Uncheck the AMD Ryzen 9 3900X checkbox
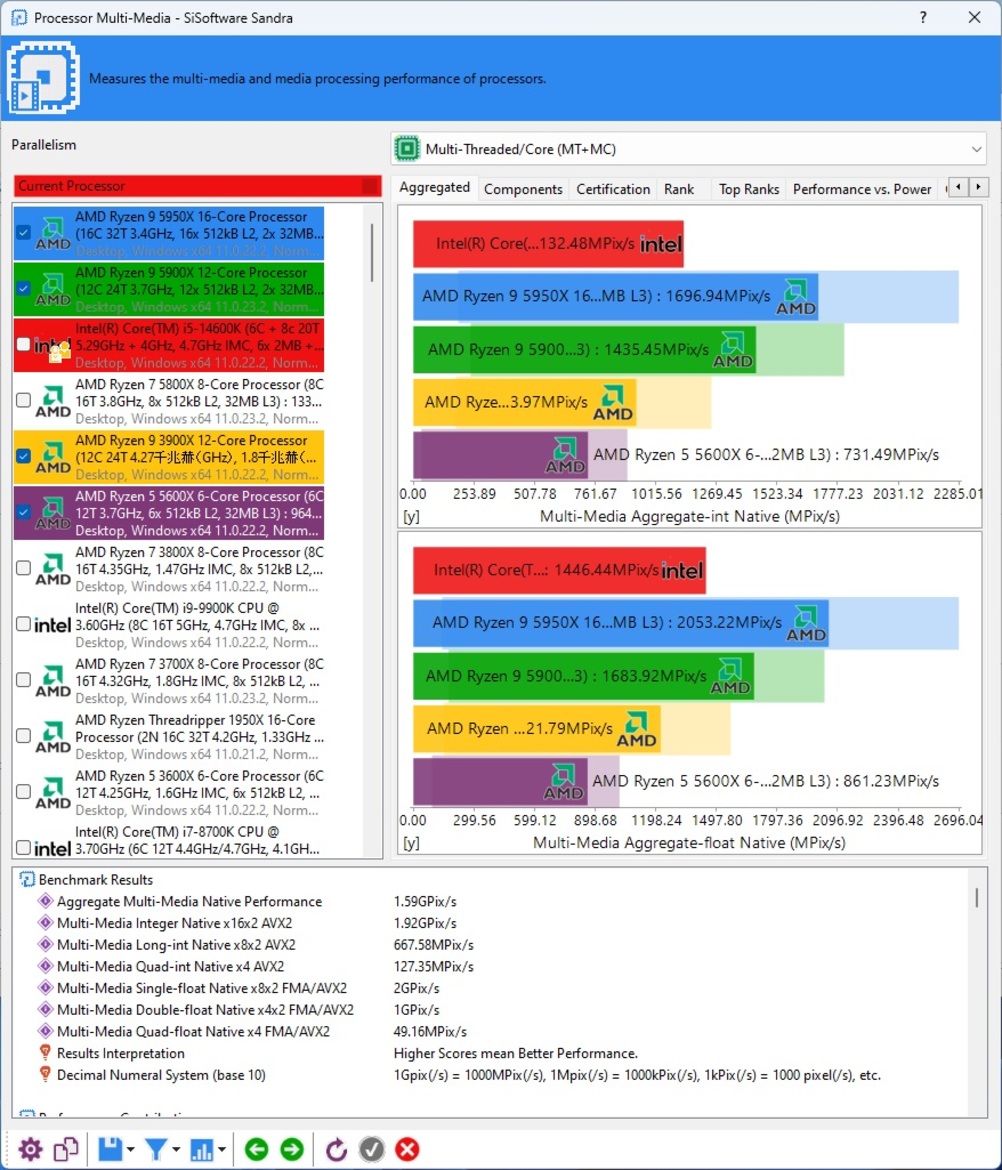Viewport: 1002px width, 1170px height. click(x=24, y=456)
